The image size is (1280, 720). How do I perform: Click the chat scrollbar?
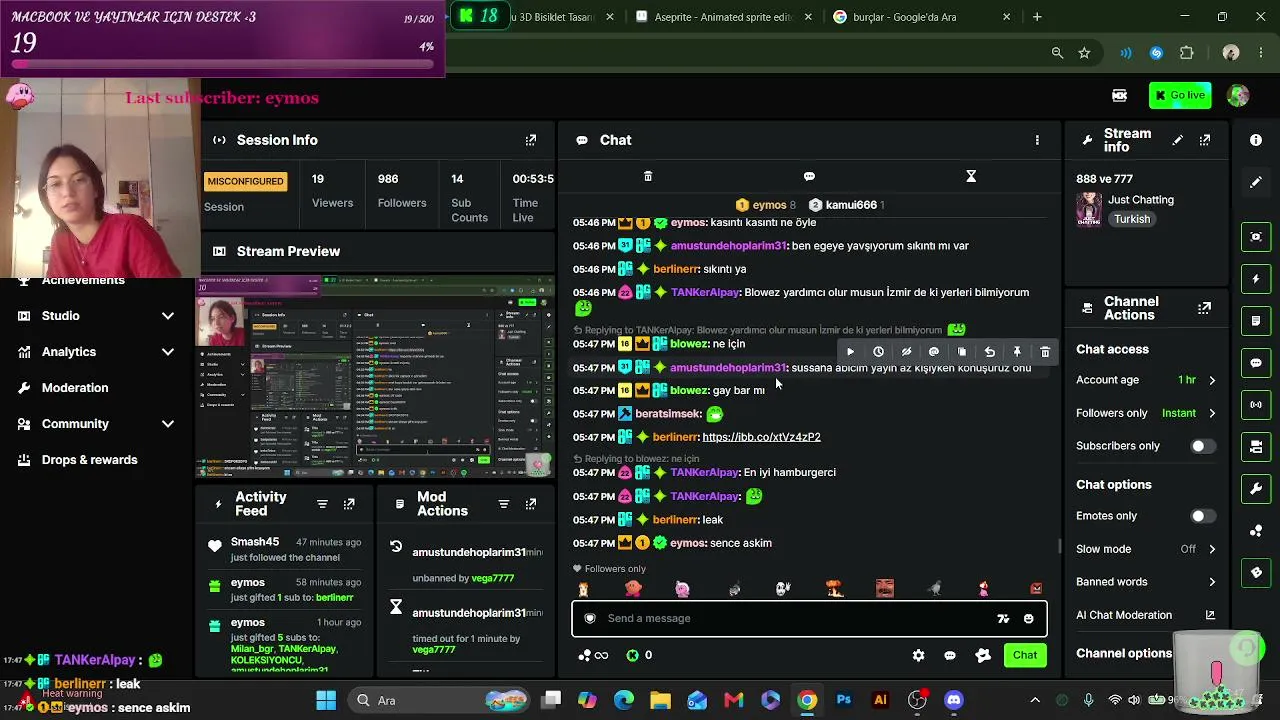coord(1059,546)
